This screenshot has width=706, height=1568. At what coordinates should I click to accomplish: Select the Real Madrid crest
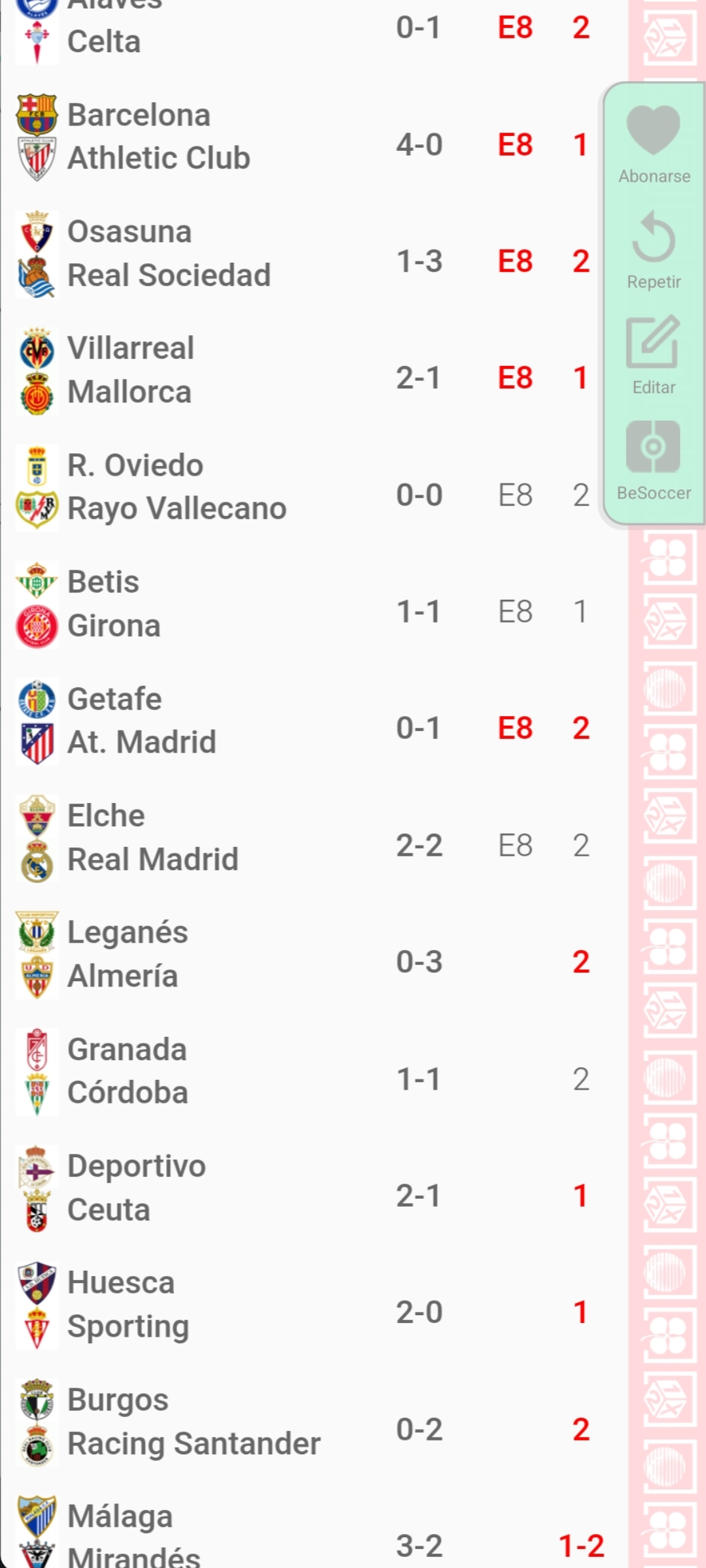click(x=37, y=860)
